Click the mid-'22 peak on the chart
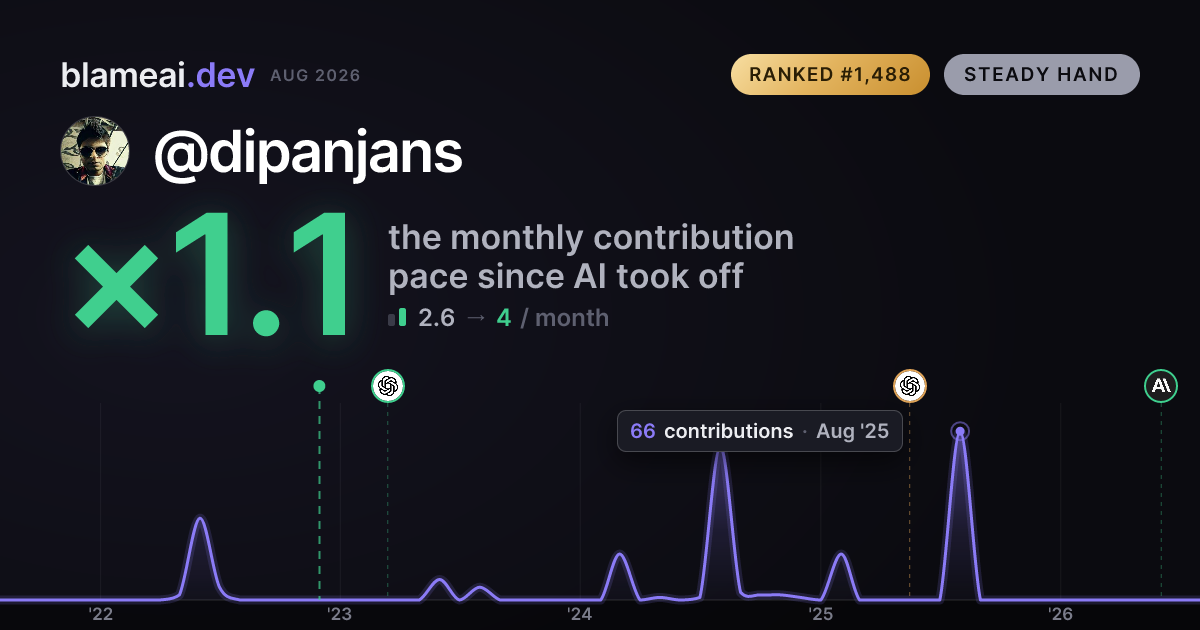The width and height of the screenshot is (1200, 630). [x=200, y=520]
